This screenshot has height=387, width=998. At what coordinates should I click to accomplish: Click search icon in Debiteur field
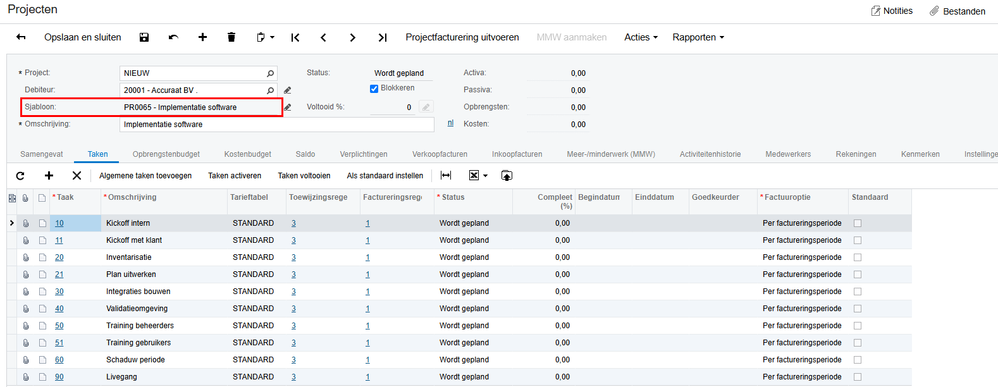click(x=270, y=90)
